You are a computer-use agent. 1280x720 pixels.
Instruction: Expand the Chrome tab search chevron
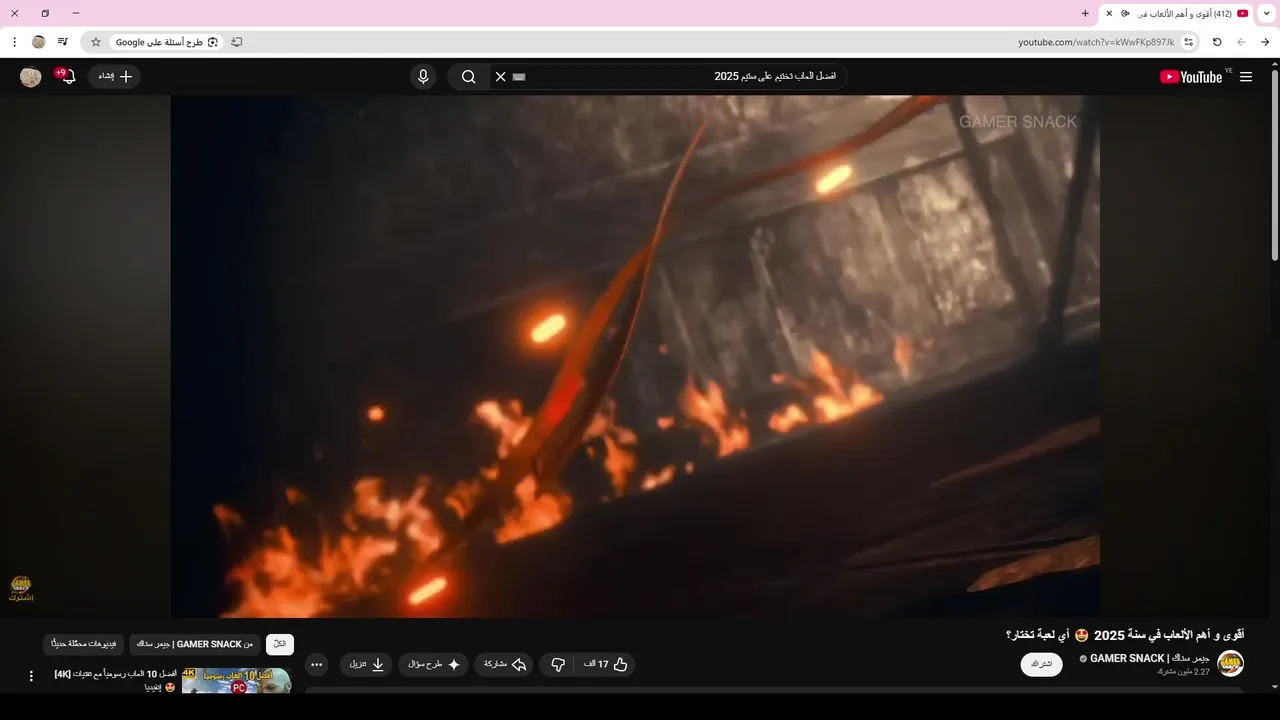[1267, 13]
